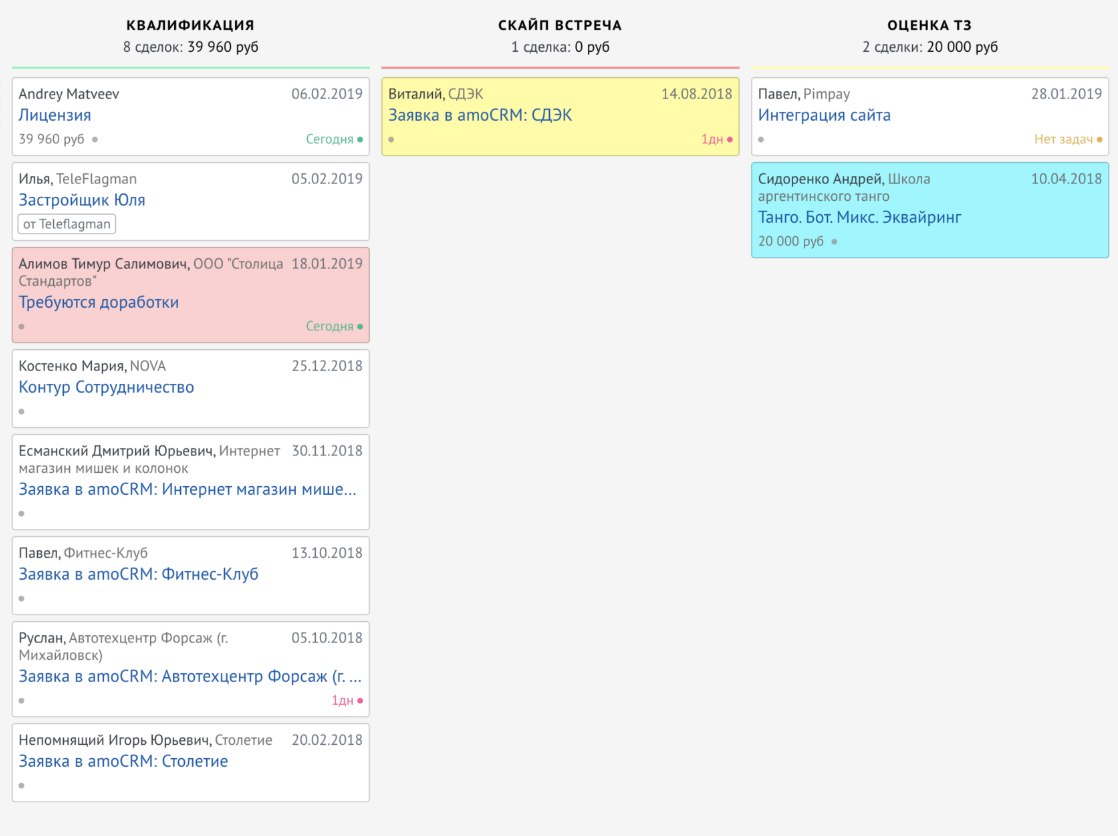This screenshot has width=1118, height=836.
Task: Click the Сегодня task on Лицензия card
Action: (x=334, y=139)
